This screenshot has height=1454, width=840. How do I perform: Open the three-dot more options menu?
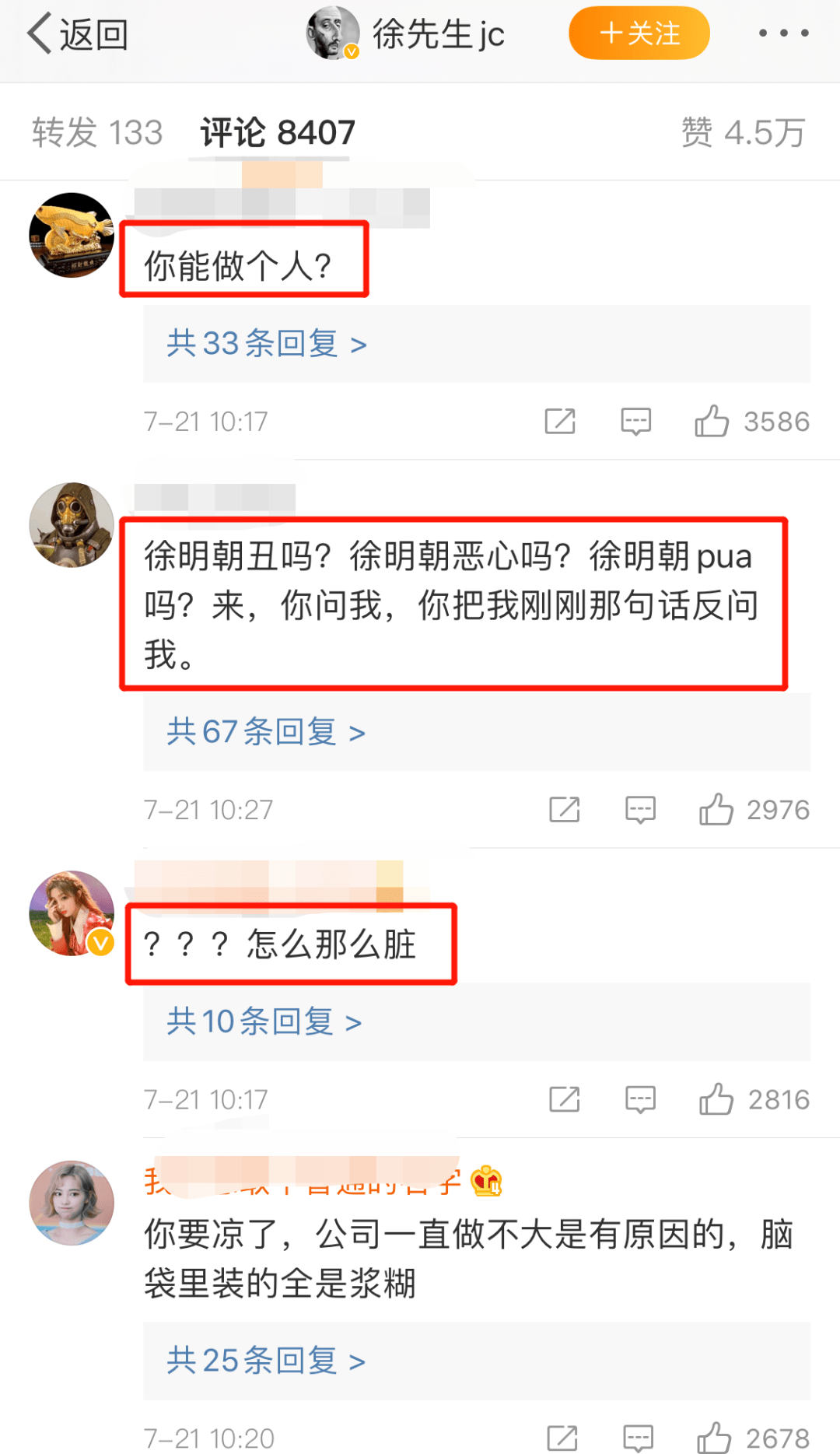coord(783,33)
